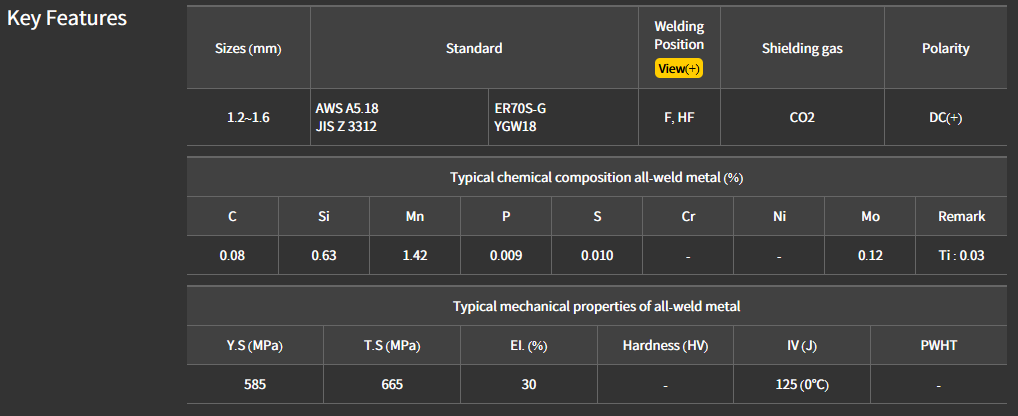The width and height of the screenshot is (1018, 416).
Task: Click the yellow View(+) button
Action: pos(679,68)
